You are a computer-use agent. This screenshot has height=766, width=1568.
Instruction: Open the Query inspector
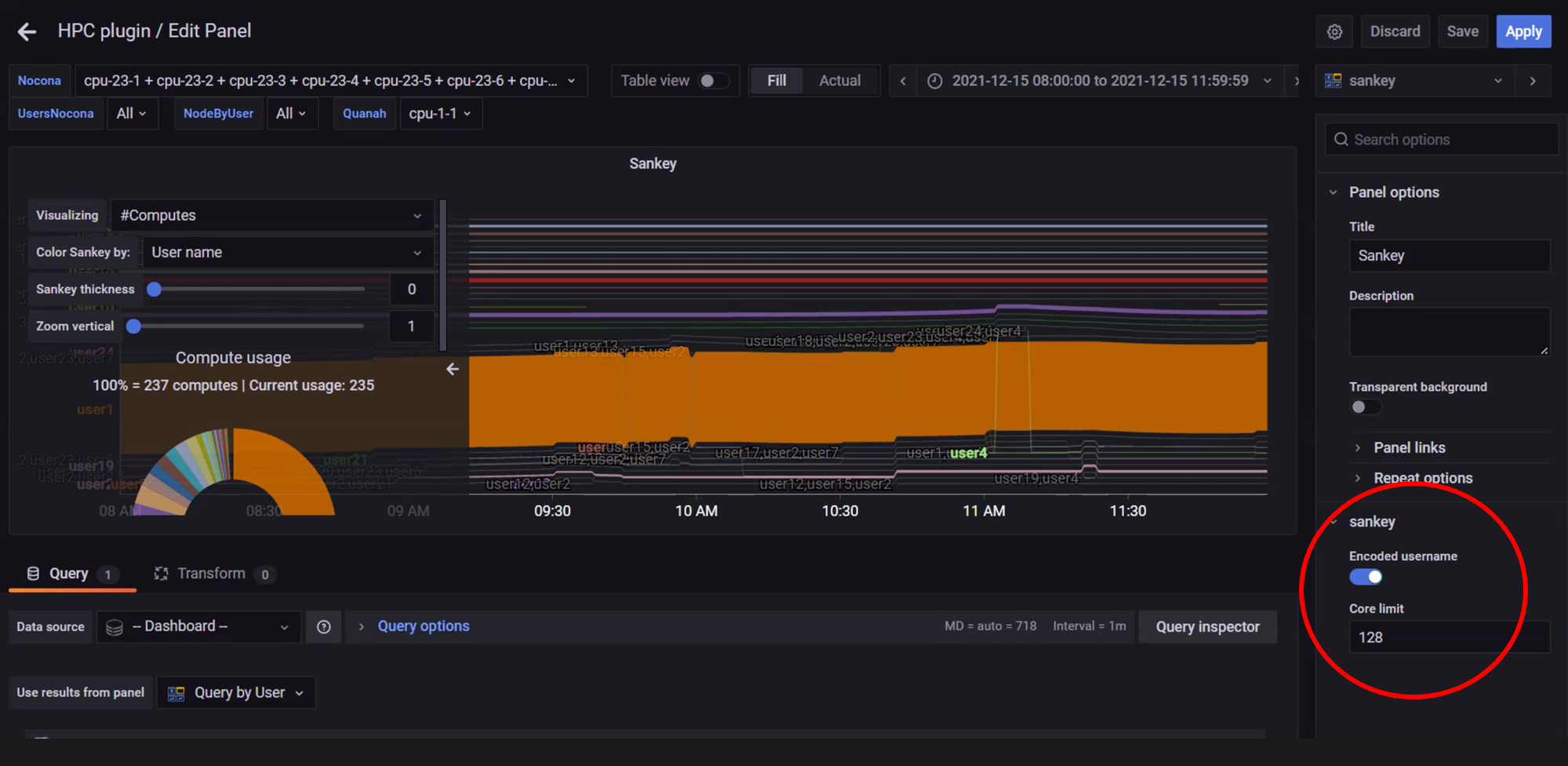point(1207,627)
